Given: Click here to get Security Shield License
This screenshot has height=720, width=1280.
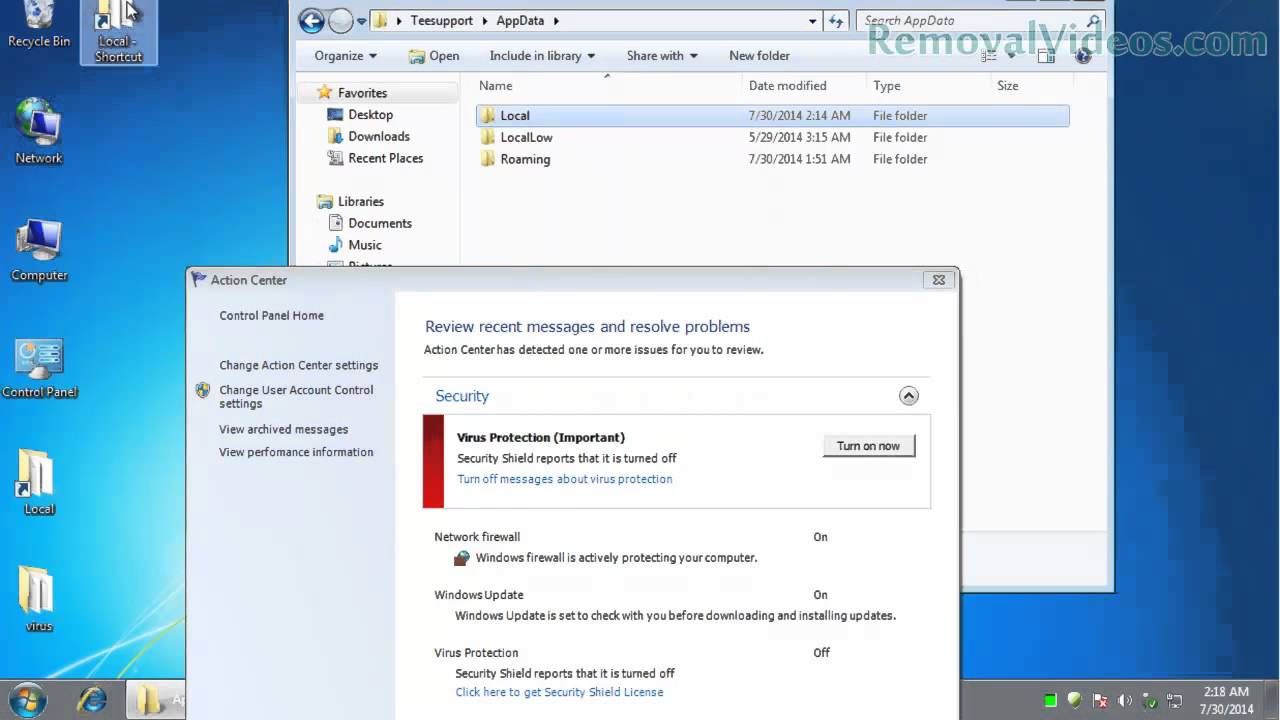Looking at the screenshot, I should coord(559,692).
